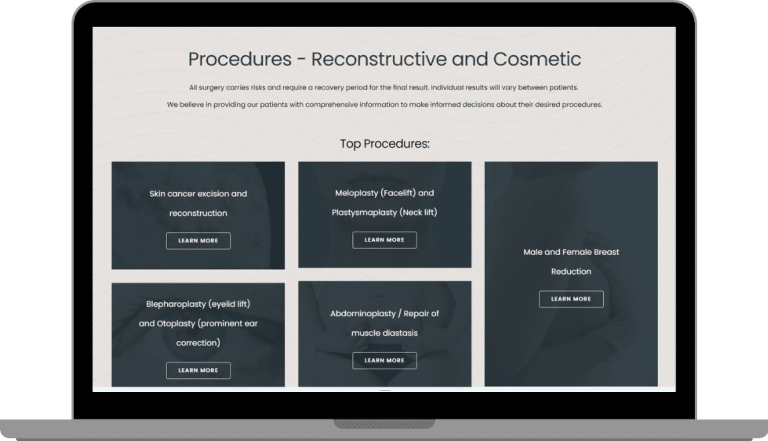Click Learn More under Skin cancer excision
Viewport: 768px width, 441px height.
198,241
